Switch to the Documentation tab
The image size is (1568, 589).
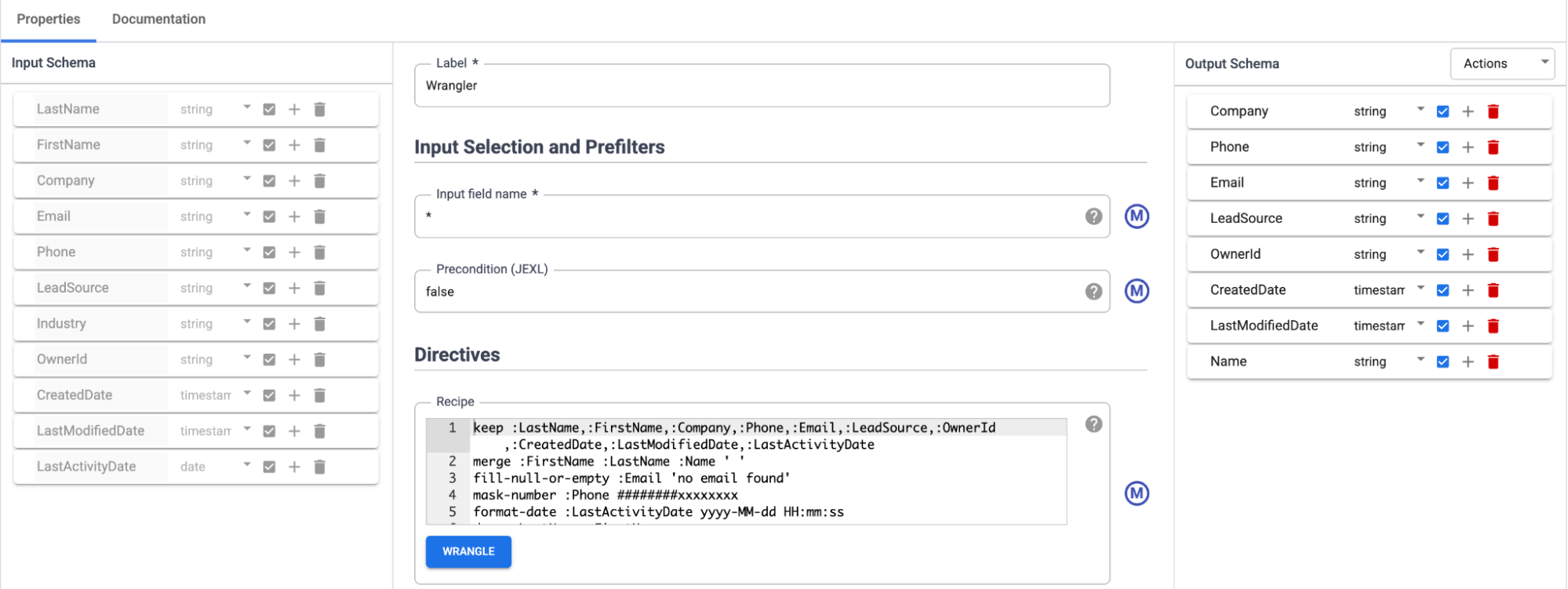158,20
